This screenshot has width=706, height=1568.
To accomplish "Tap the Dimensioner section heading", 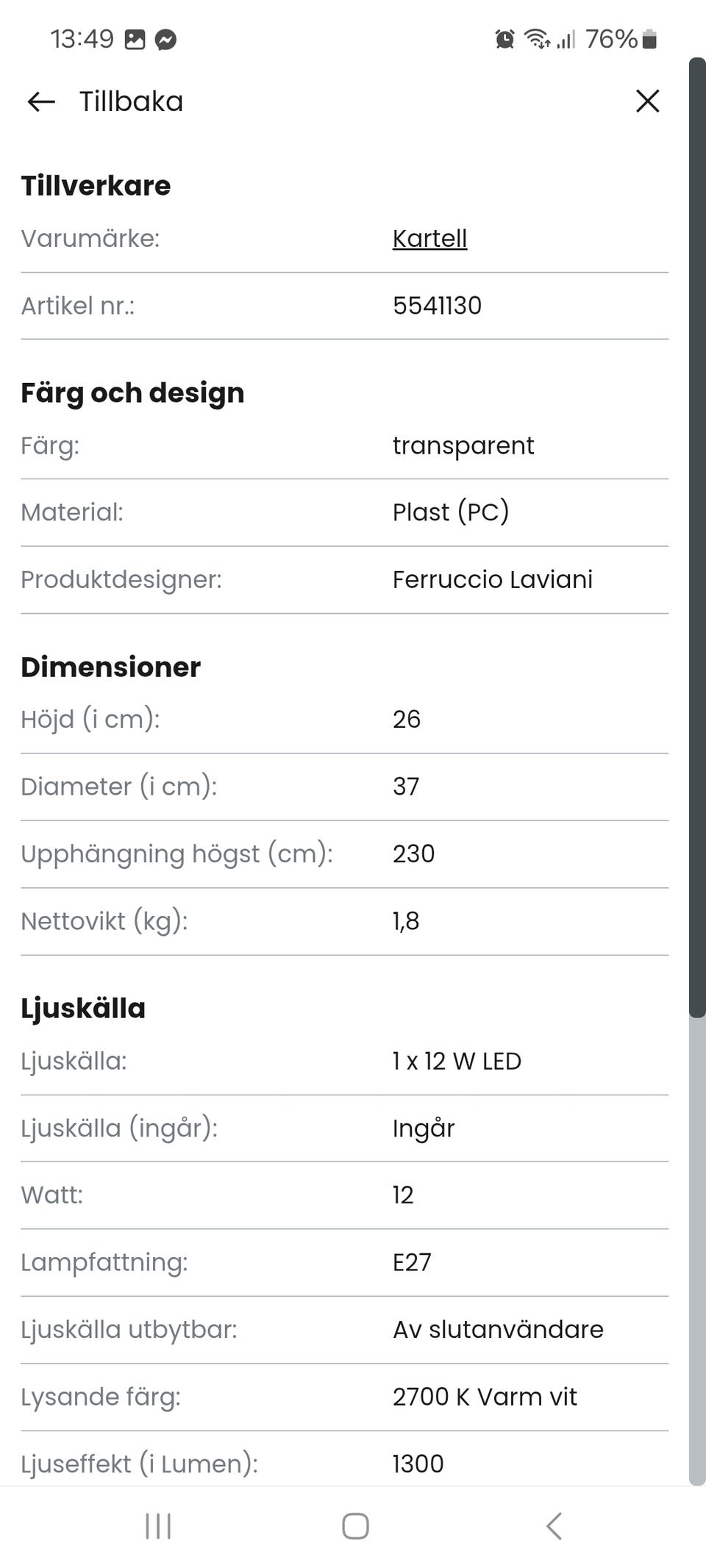I will [x=110, y=667].
